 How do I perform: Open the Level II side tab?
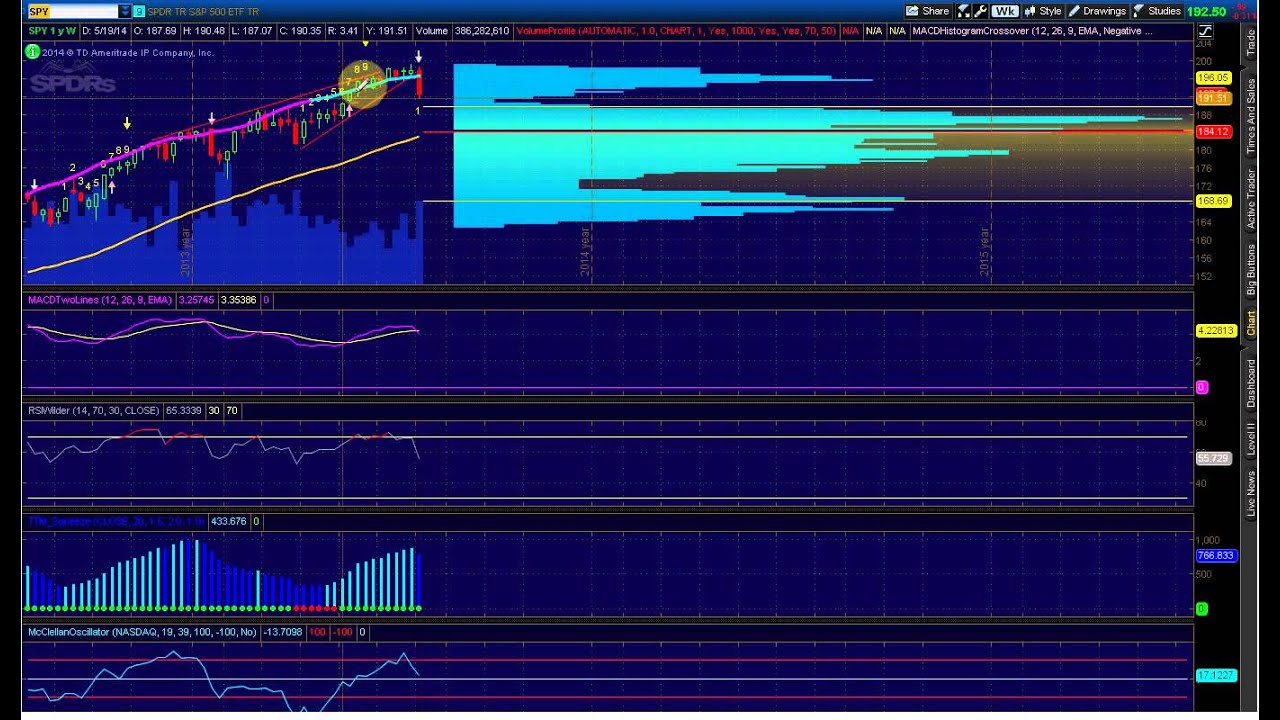[x=1251, y=439]
